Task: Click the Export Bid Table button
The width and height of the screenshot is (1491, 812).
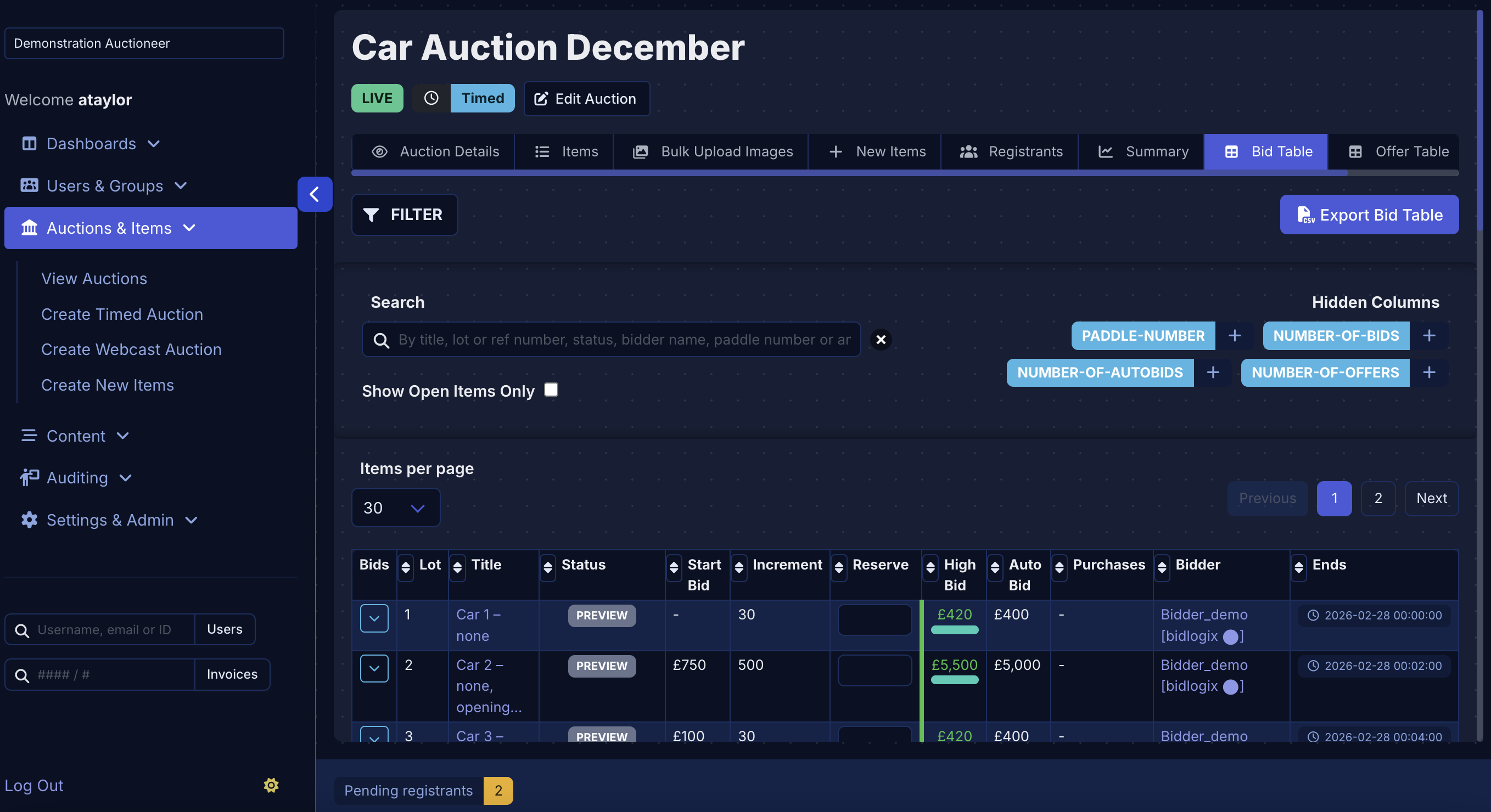Action: (x=1370, y=215)
